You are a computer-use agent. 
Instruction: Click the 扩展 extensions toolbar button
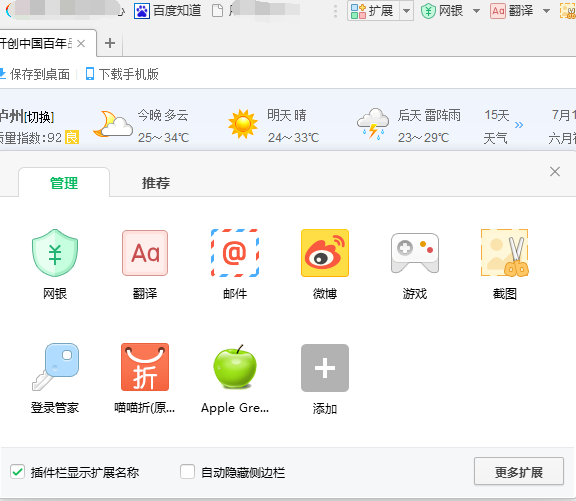(373, 11)
